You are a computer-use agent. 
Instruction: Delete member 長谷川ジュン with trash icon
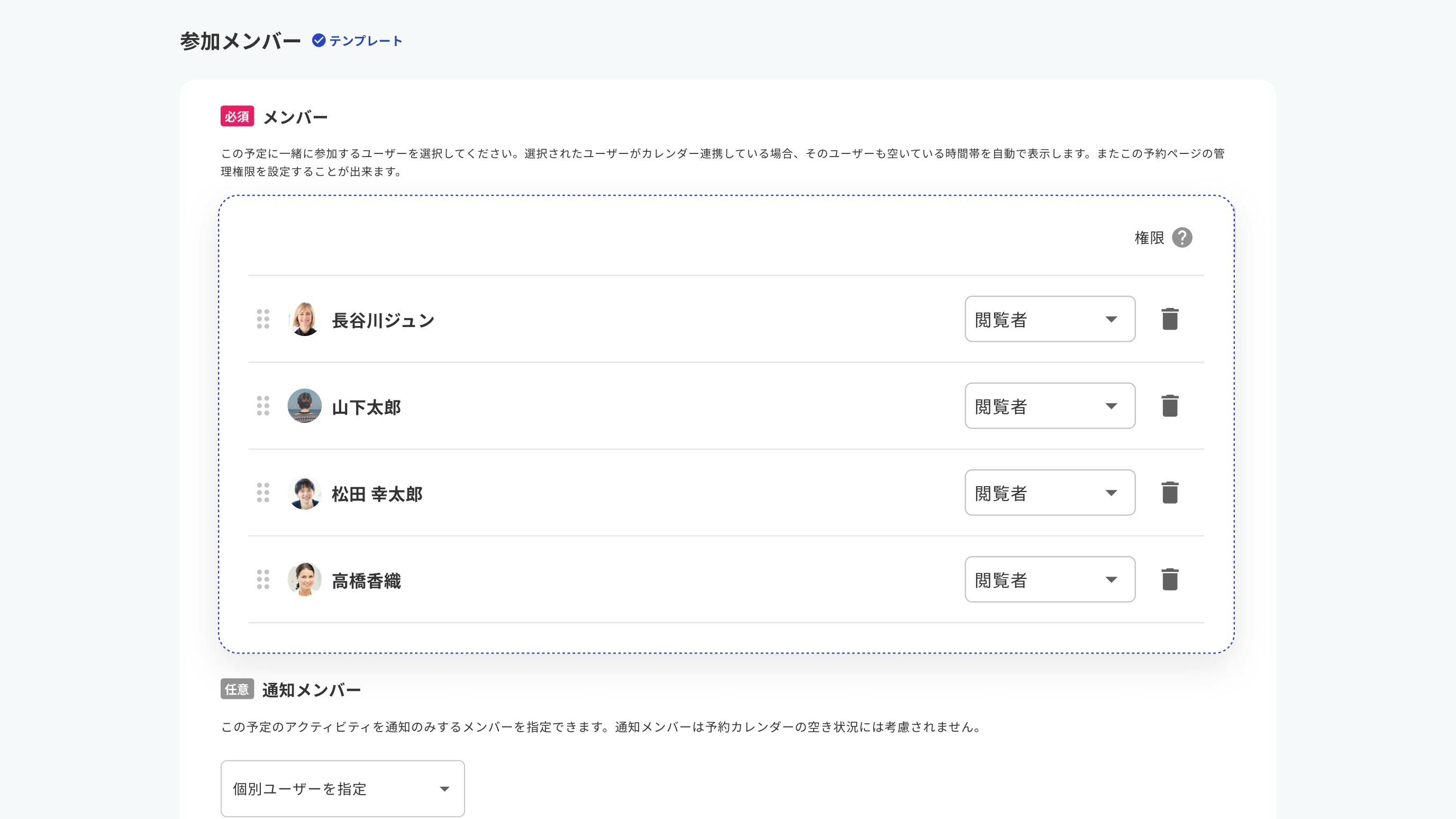(x=1169, y=319)
